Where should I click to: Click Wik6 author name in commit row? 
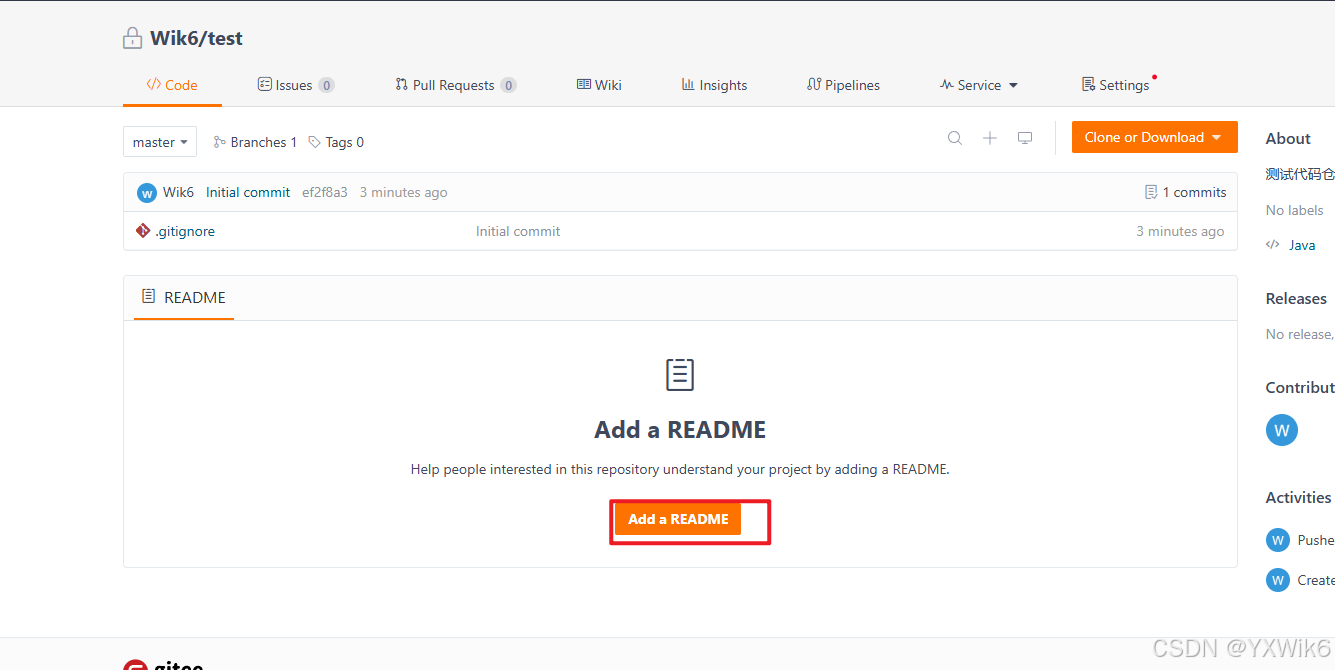(x=179, y=192)
